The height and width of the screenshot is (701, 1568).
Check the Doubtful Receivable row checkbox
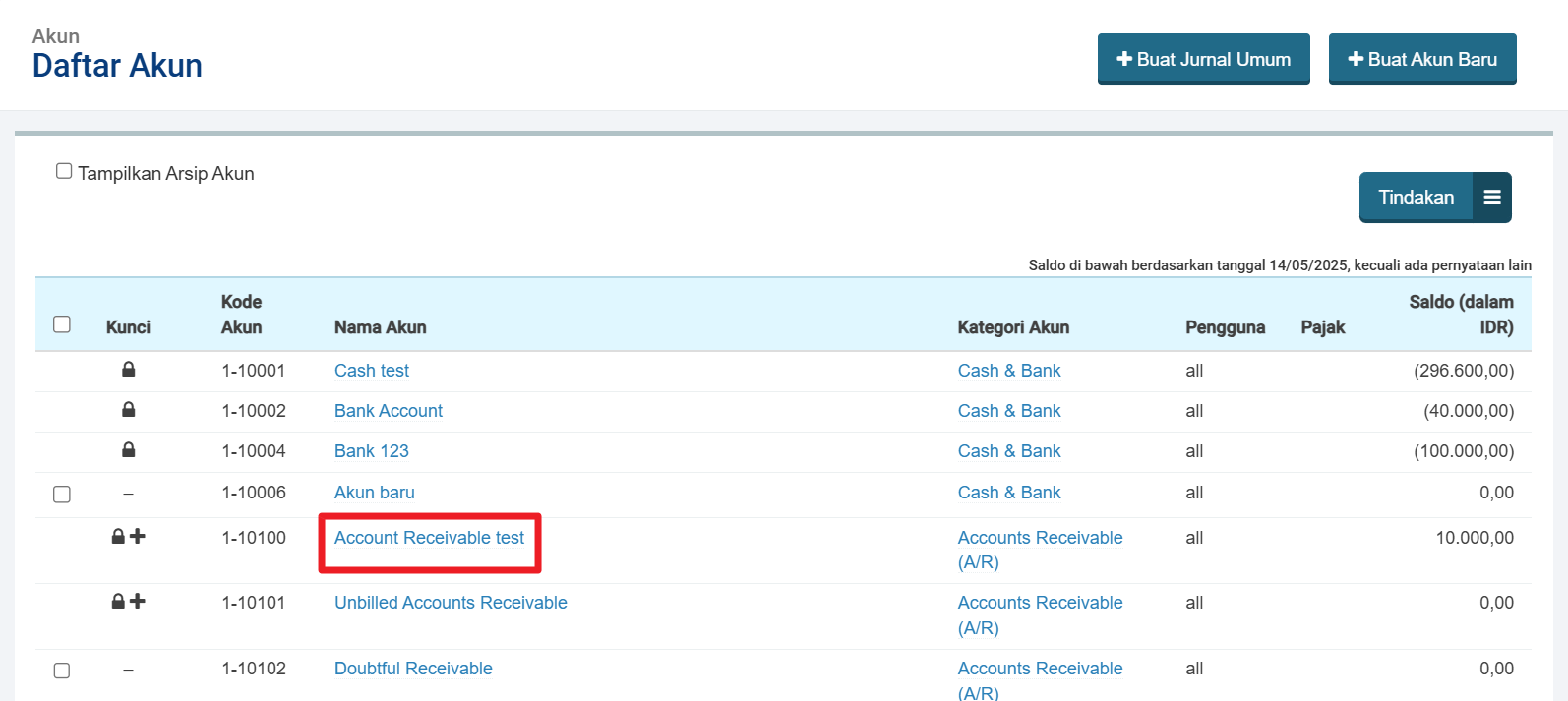point(62,671)
